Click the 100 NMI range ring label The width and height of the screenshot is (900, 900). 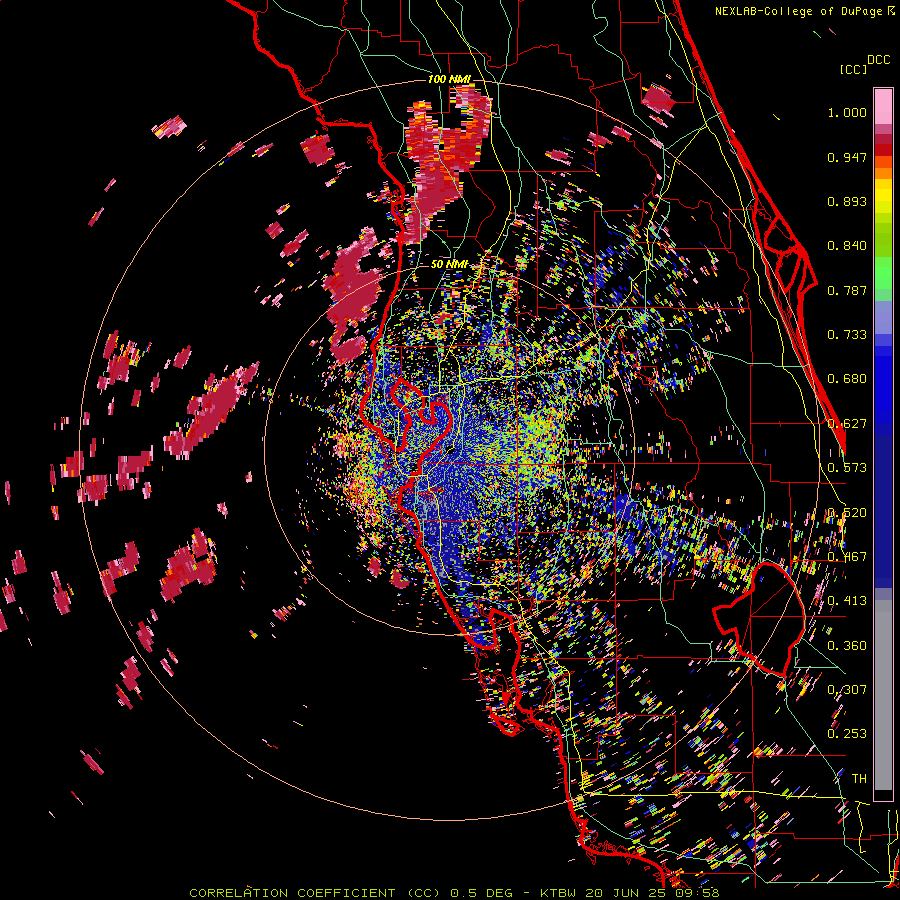(449, 79)
